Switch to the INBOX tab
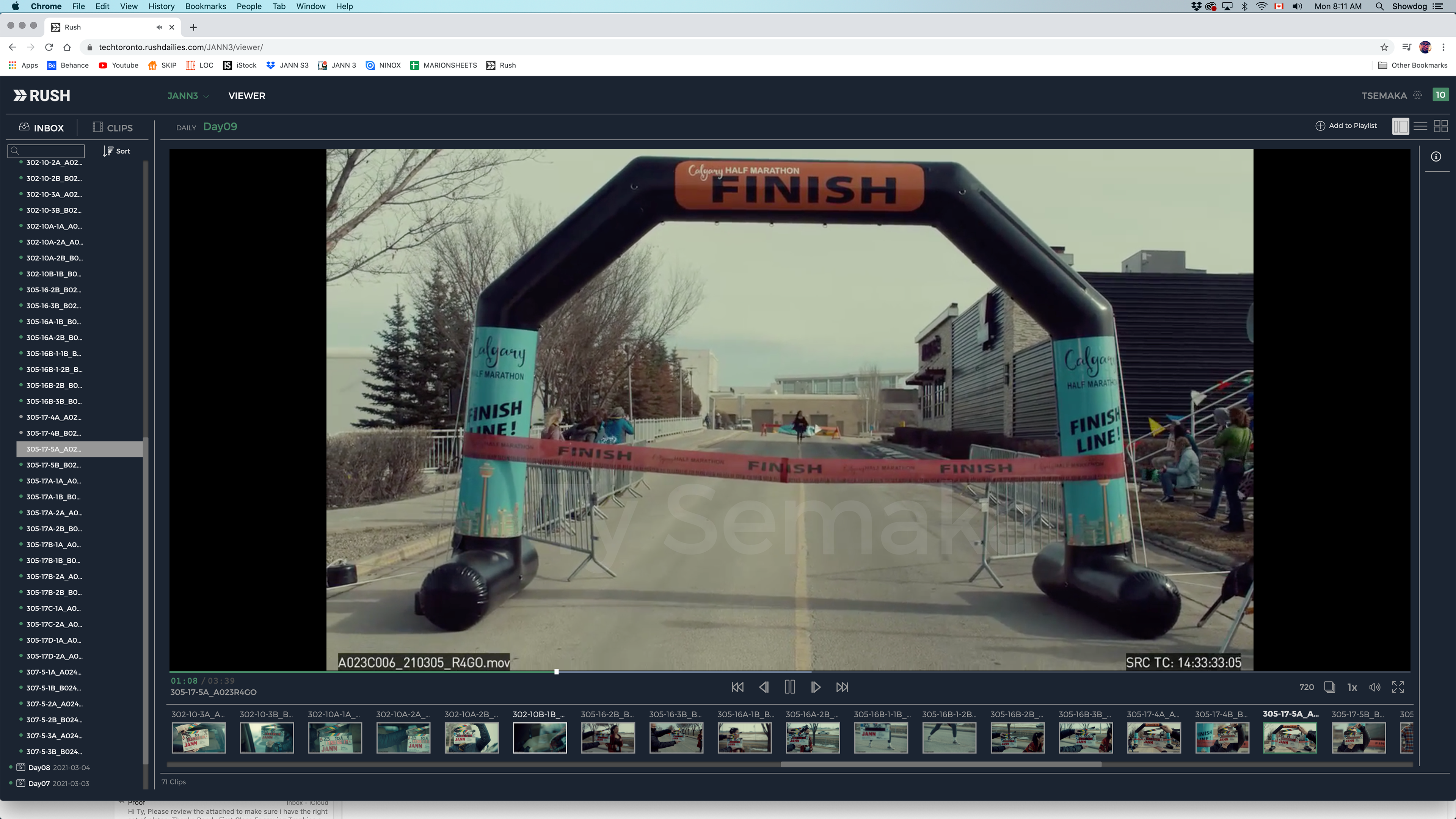Image resolution: width=1456 pixels, height=819 pixels. click(41, 128)
